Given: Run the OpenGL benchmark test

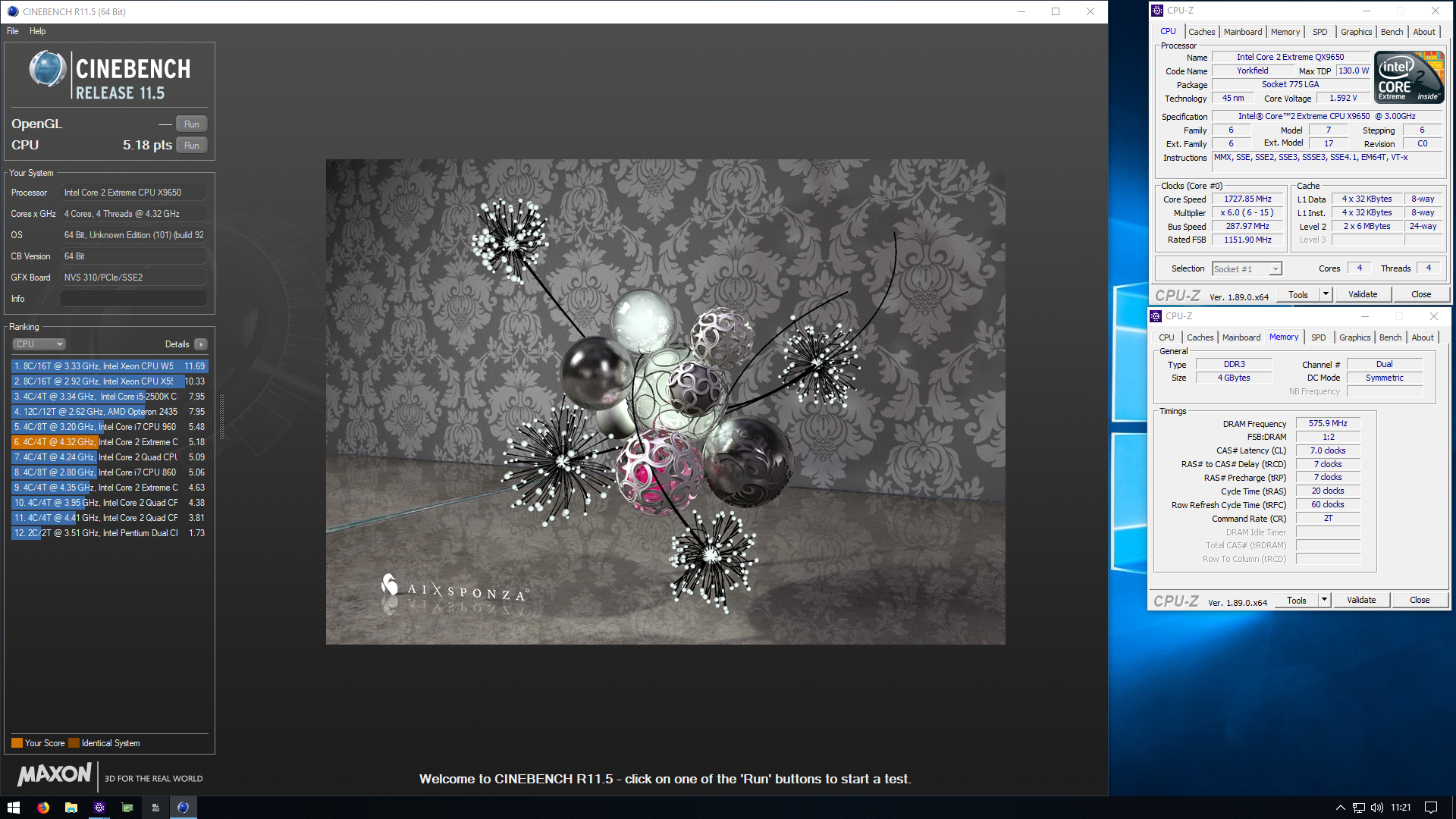Looking at the screenshot, I should [191, 124].
